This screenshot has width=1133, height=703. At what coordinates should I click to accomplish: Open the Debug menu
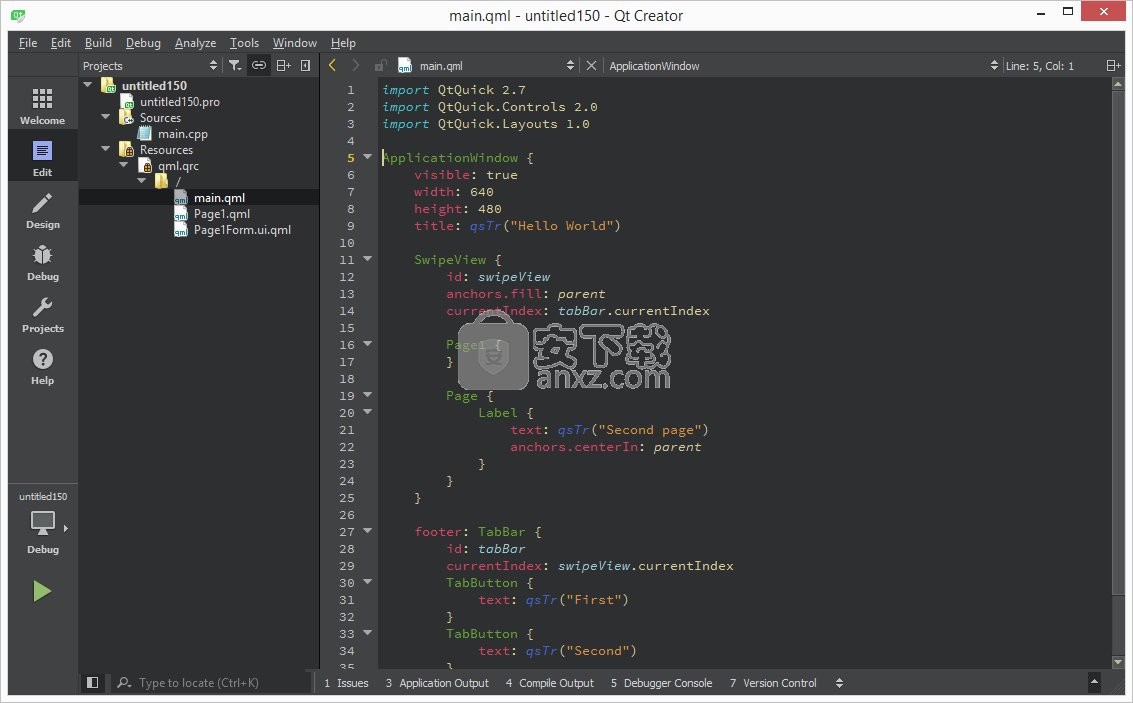click(x=143, y=43)
